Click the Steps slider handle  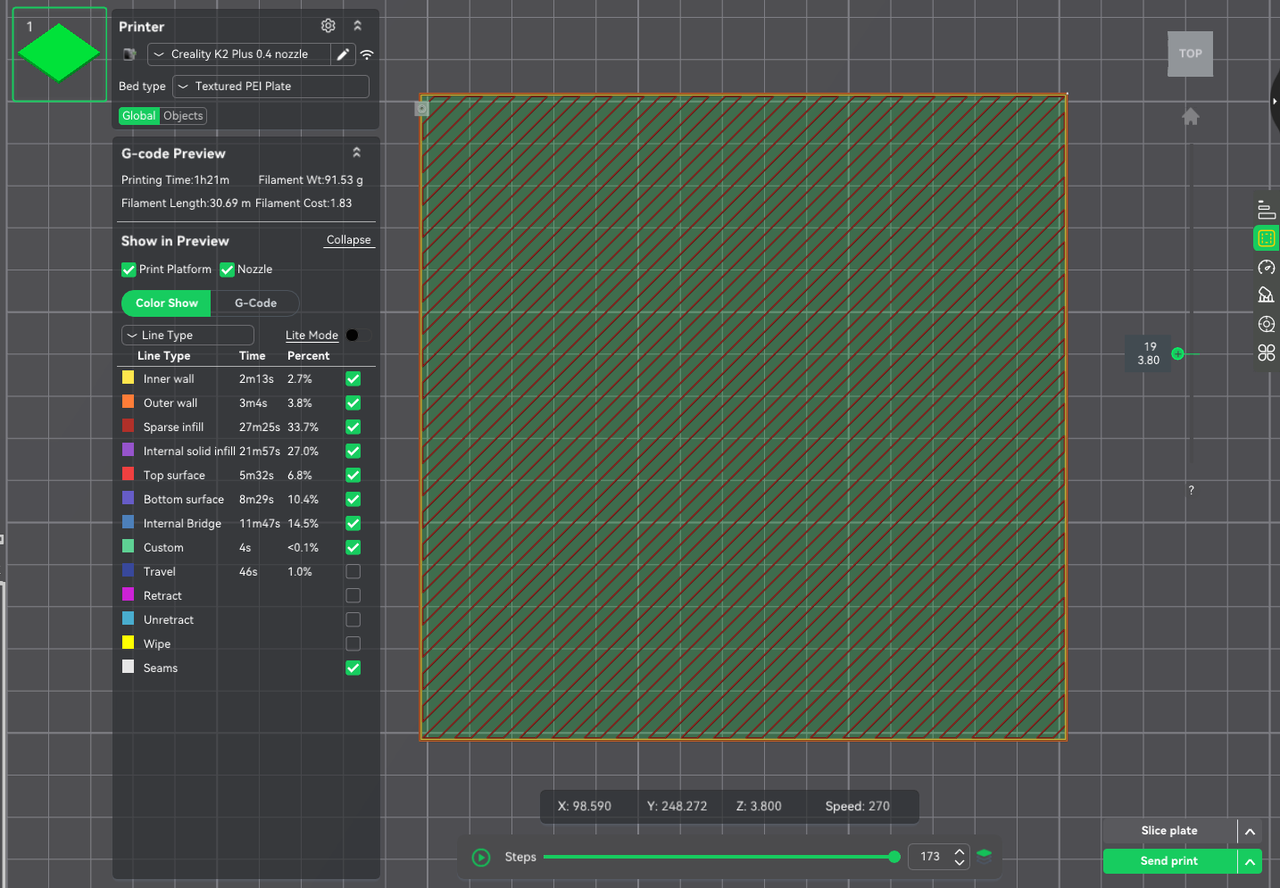click(894, 857)
